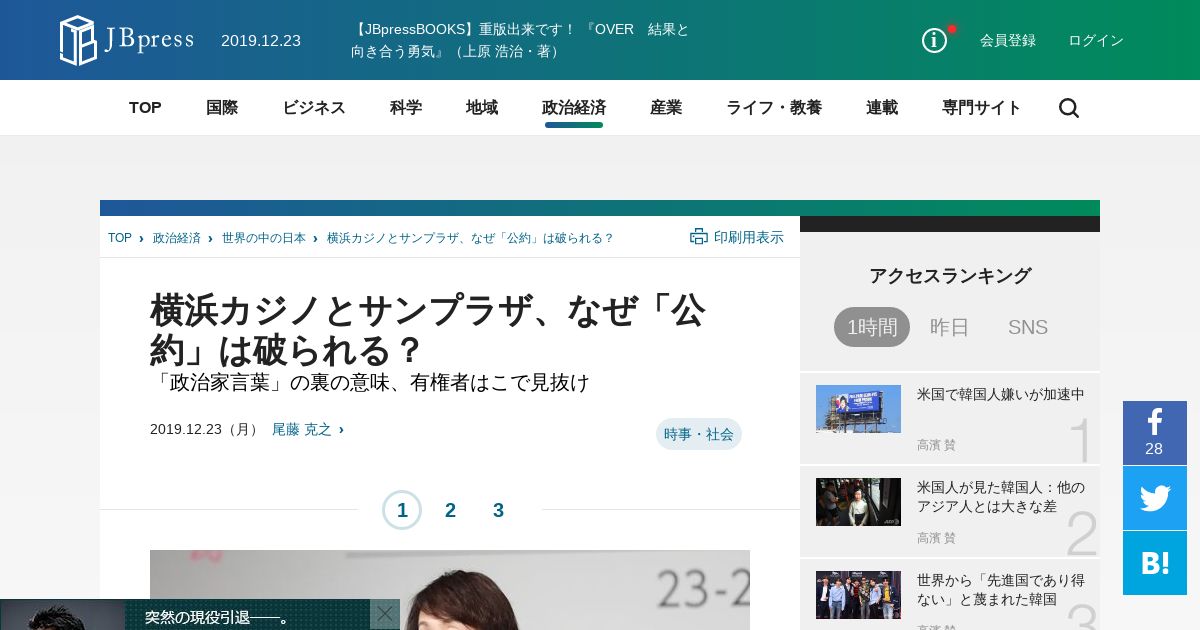This screenshot has width=1200, height=630.
Task: Click the JBpress logo
Action: point(126,40)
